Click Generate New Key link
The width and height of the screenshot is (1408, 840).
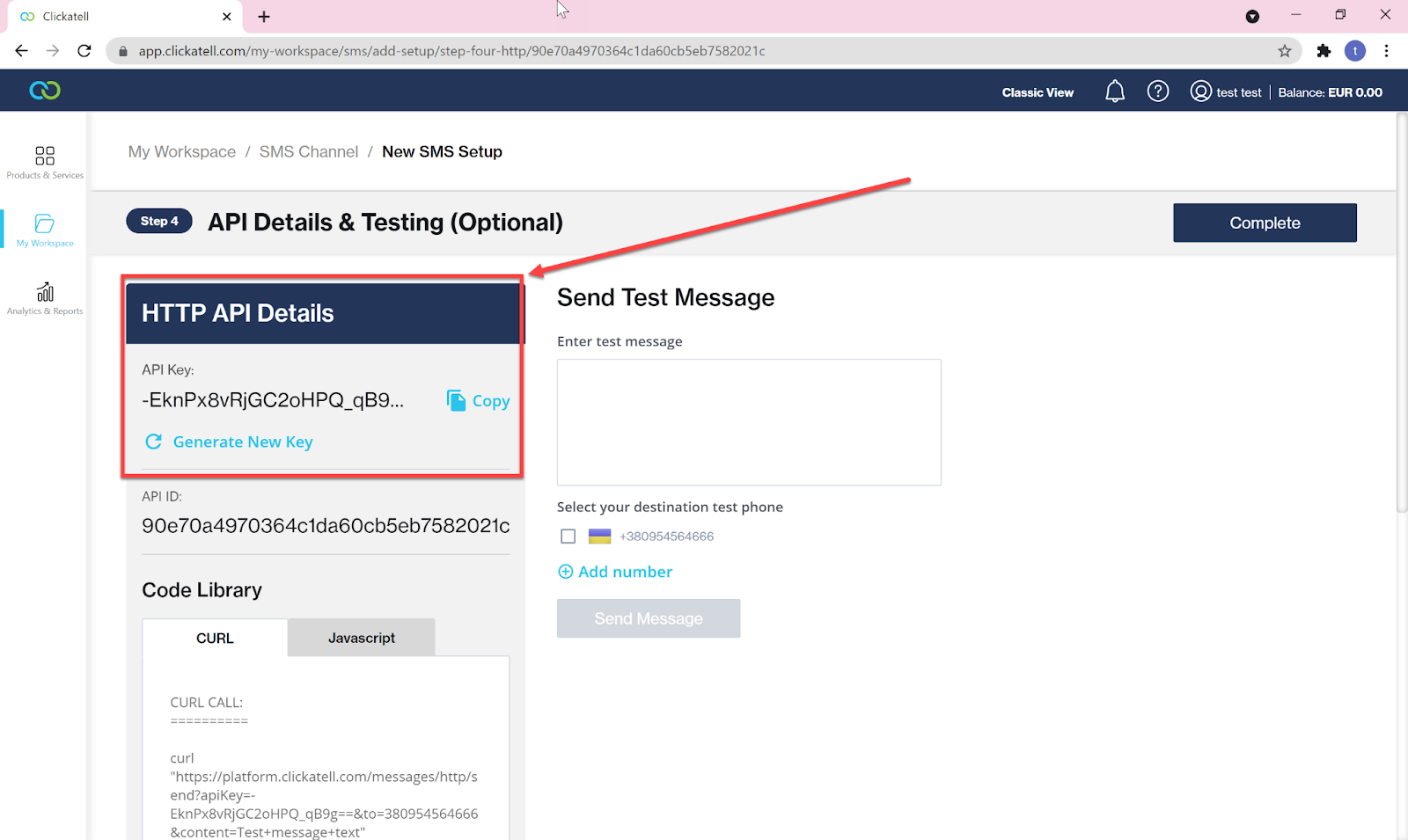point(229,442)
